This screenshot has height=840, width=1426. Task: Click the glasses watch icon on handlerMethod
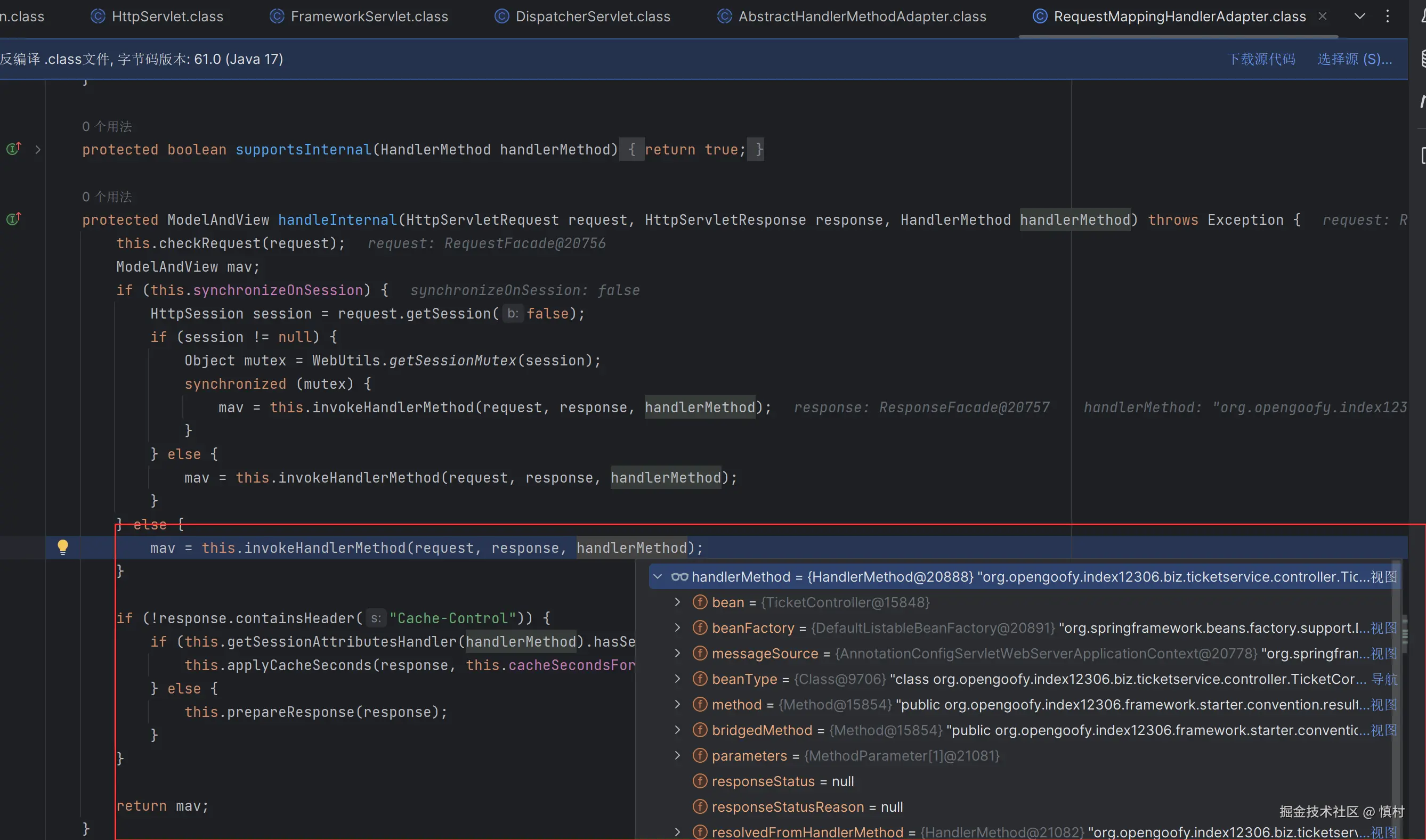click(x=679, y=577)
